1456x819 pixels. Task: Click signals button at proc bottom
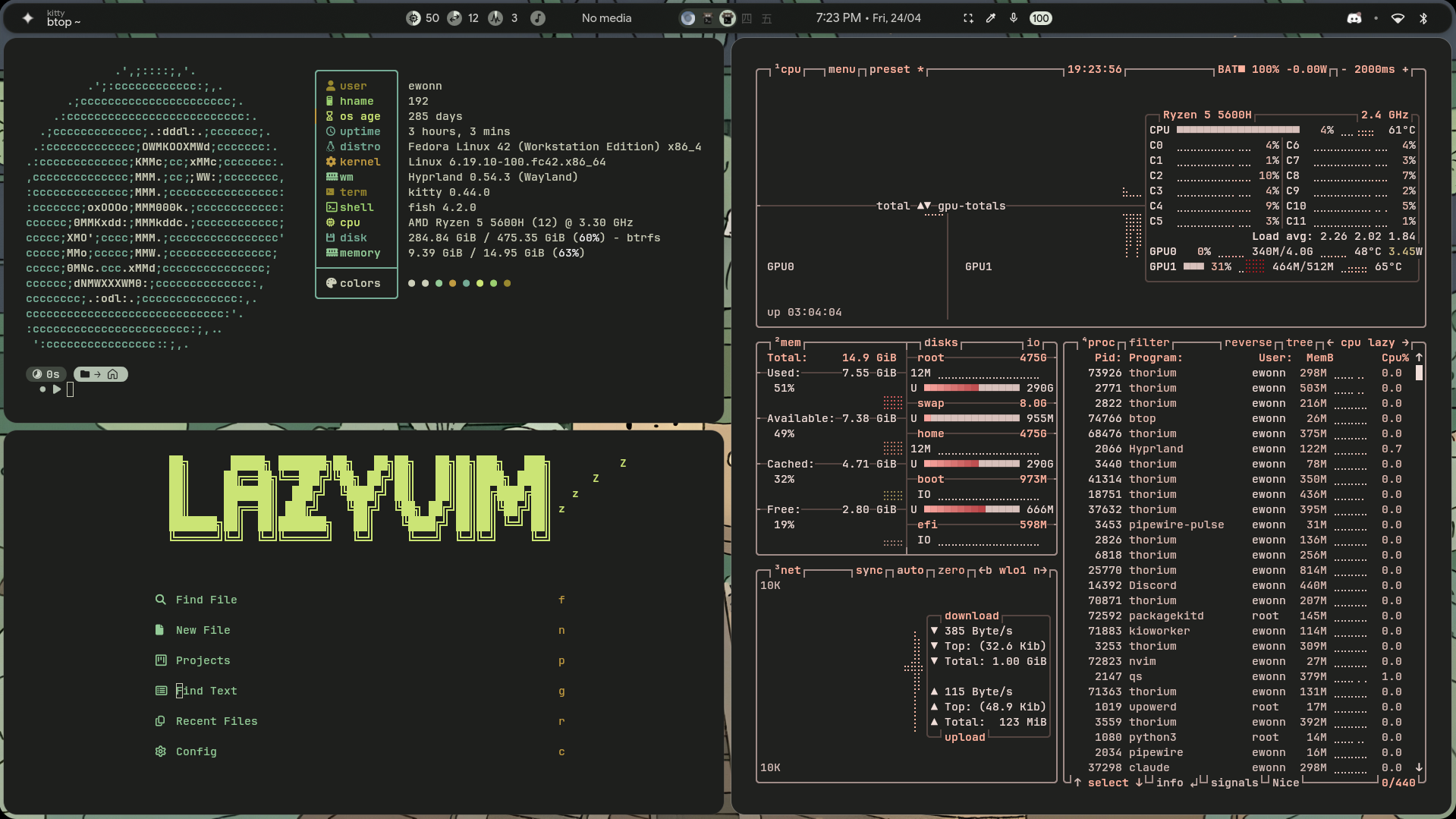click(1234, 783)
